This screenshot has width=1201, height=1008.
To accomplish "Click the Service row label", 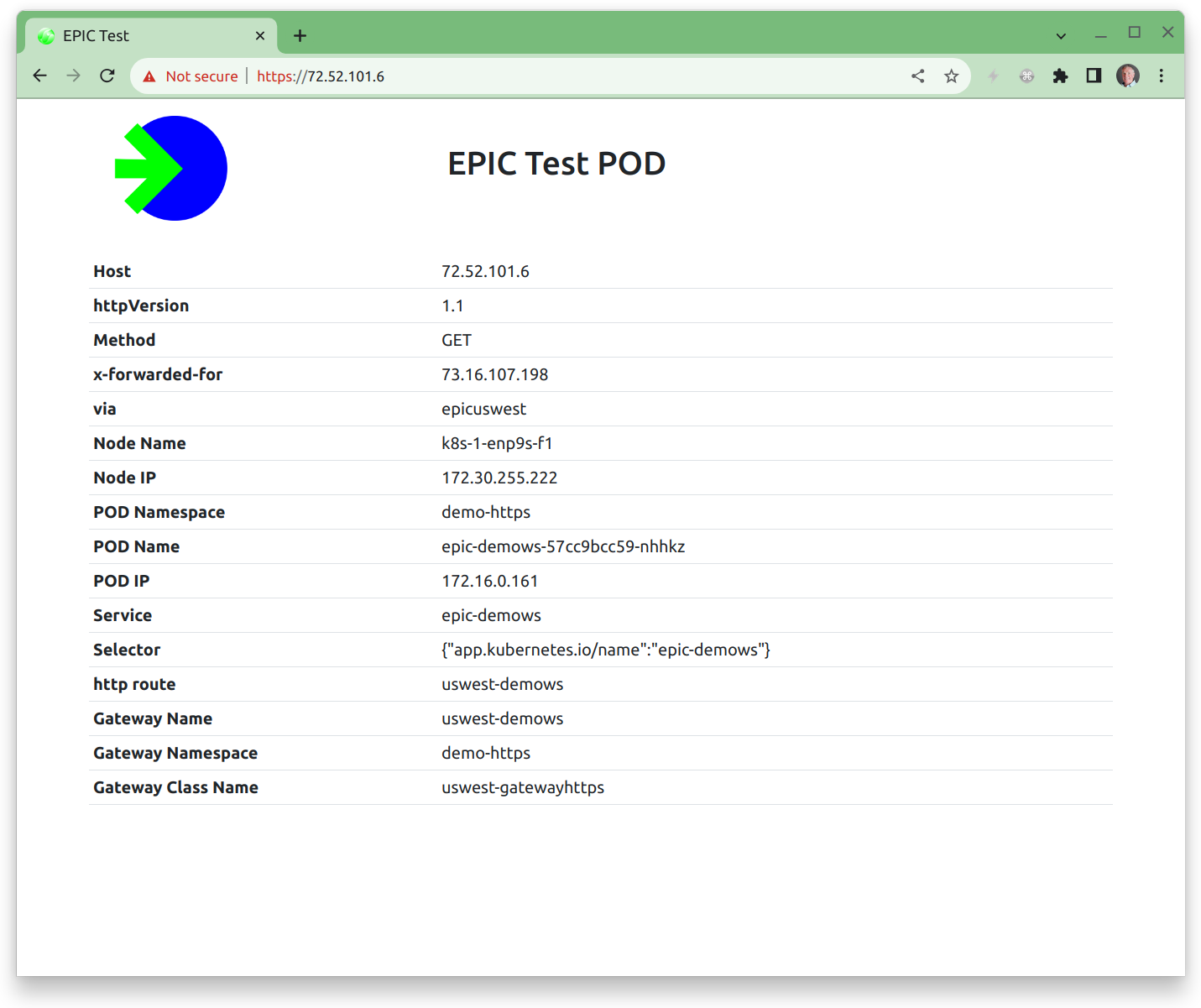I will click(123, 615).
